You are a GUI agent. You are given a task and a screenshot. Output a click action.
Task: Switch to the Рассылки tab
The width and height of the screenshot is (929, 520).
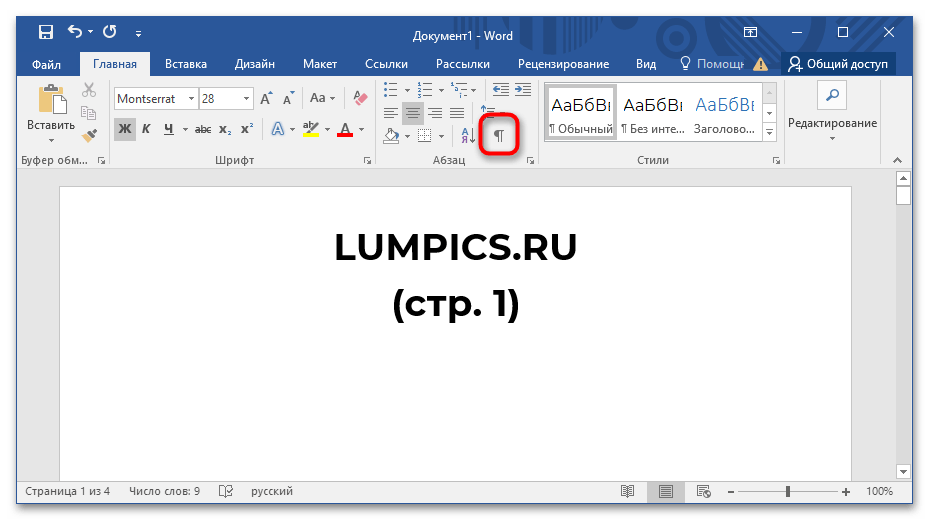click(463, 64)
